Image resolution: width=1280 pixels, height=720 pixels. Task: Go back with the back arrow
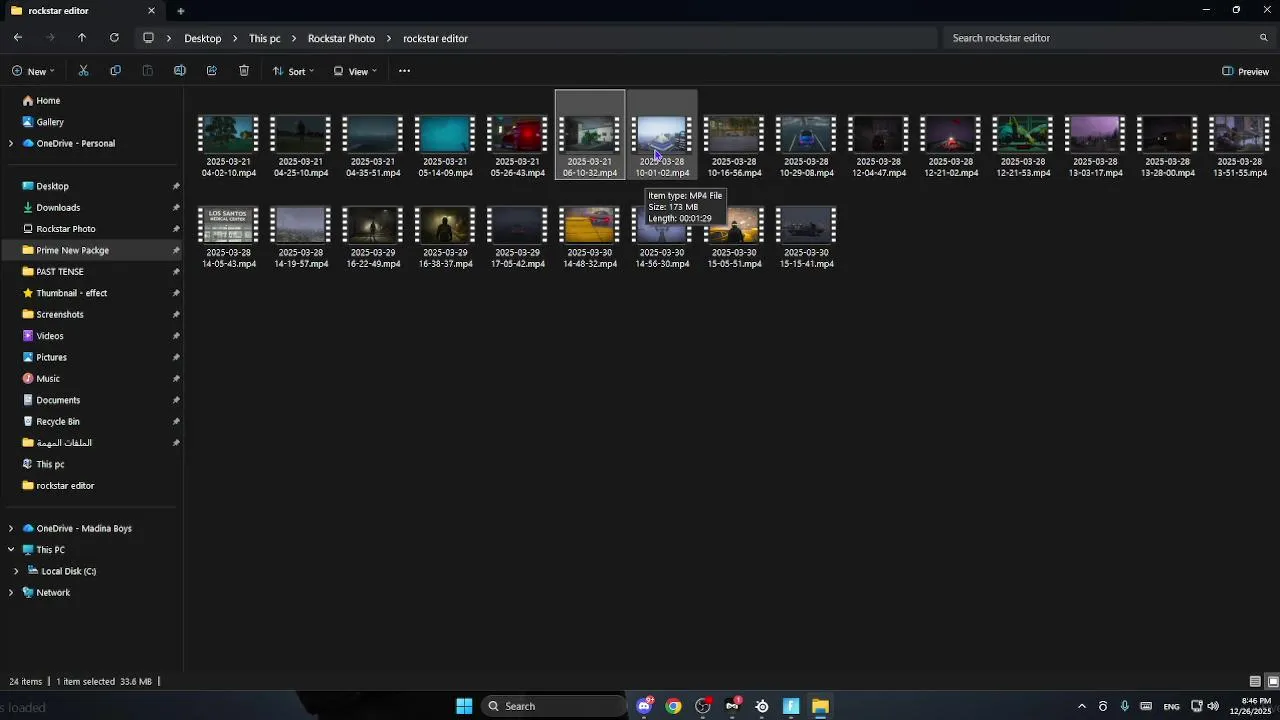18,38
